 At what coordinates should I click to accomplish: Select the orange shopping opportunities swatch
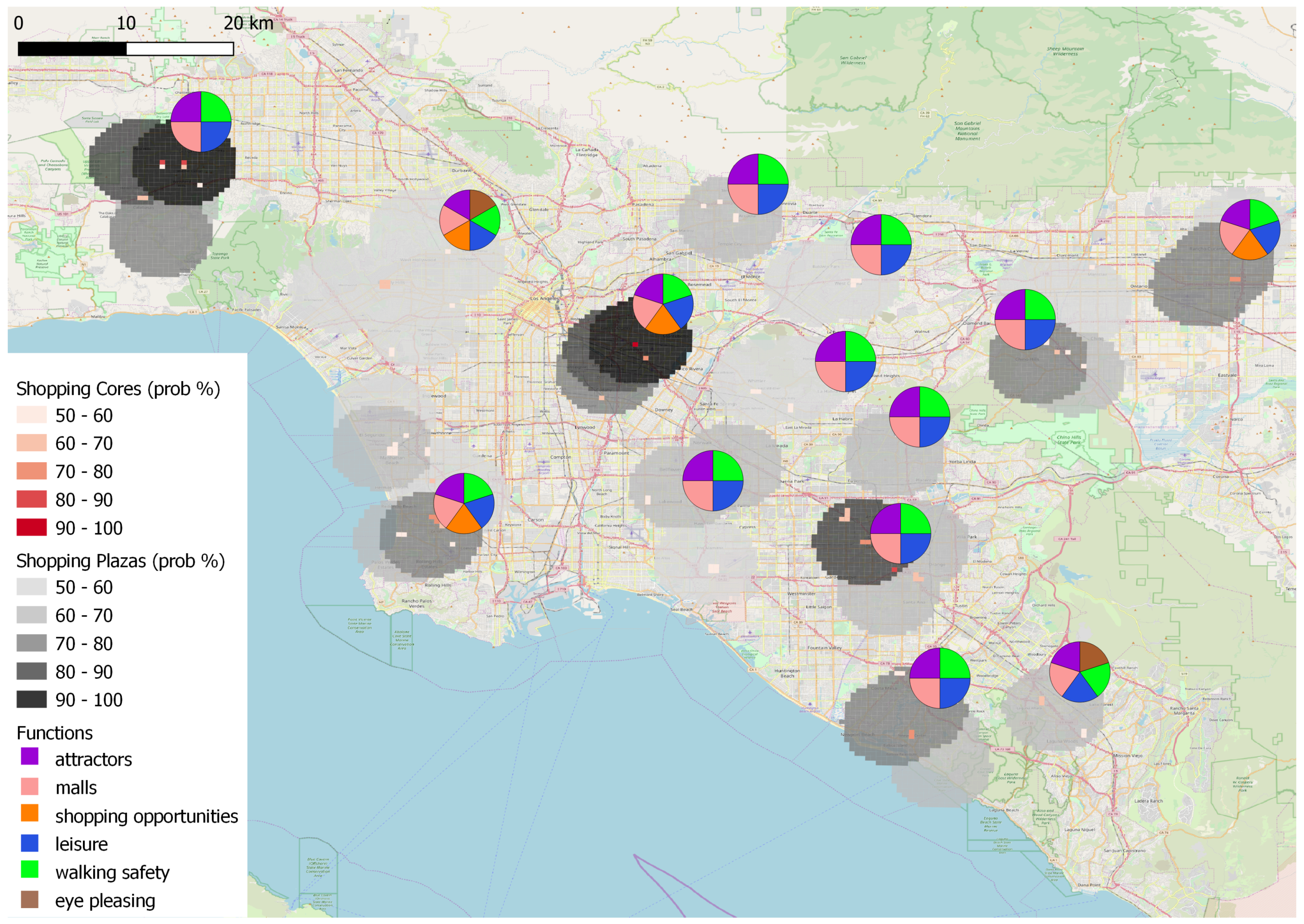(x=30, y=813)
